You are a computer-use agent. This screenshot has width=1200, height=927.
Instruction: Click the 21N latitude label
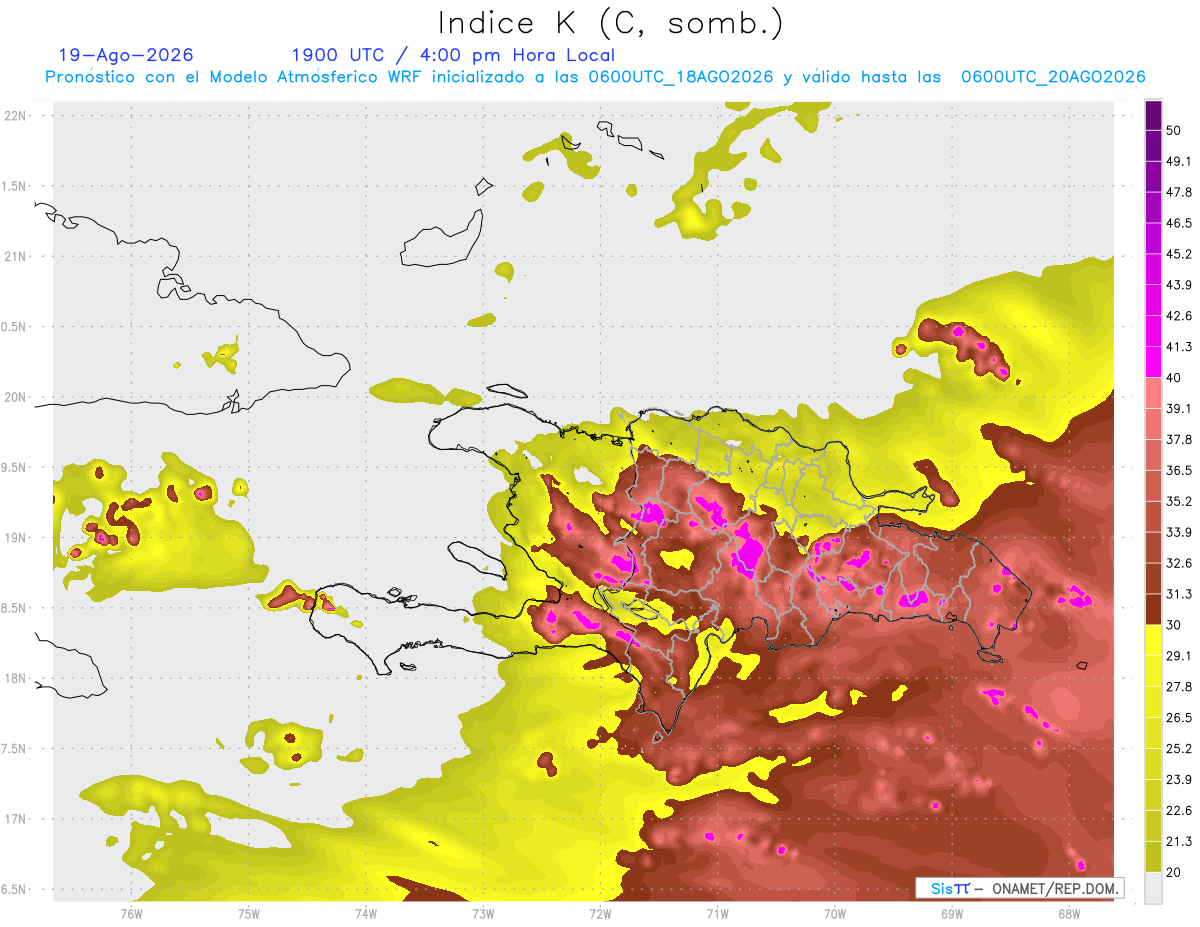point(15,256)
